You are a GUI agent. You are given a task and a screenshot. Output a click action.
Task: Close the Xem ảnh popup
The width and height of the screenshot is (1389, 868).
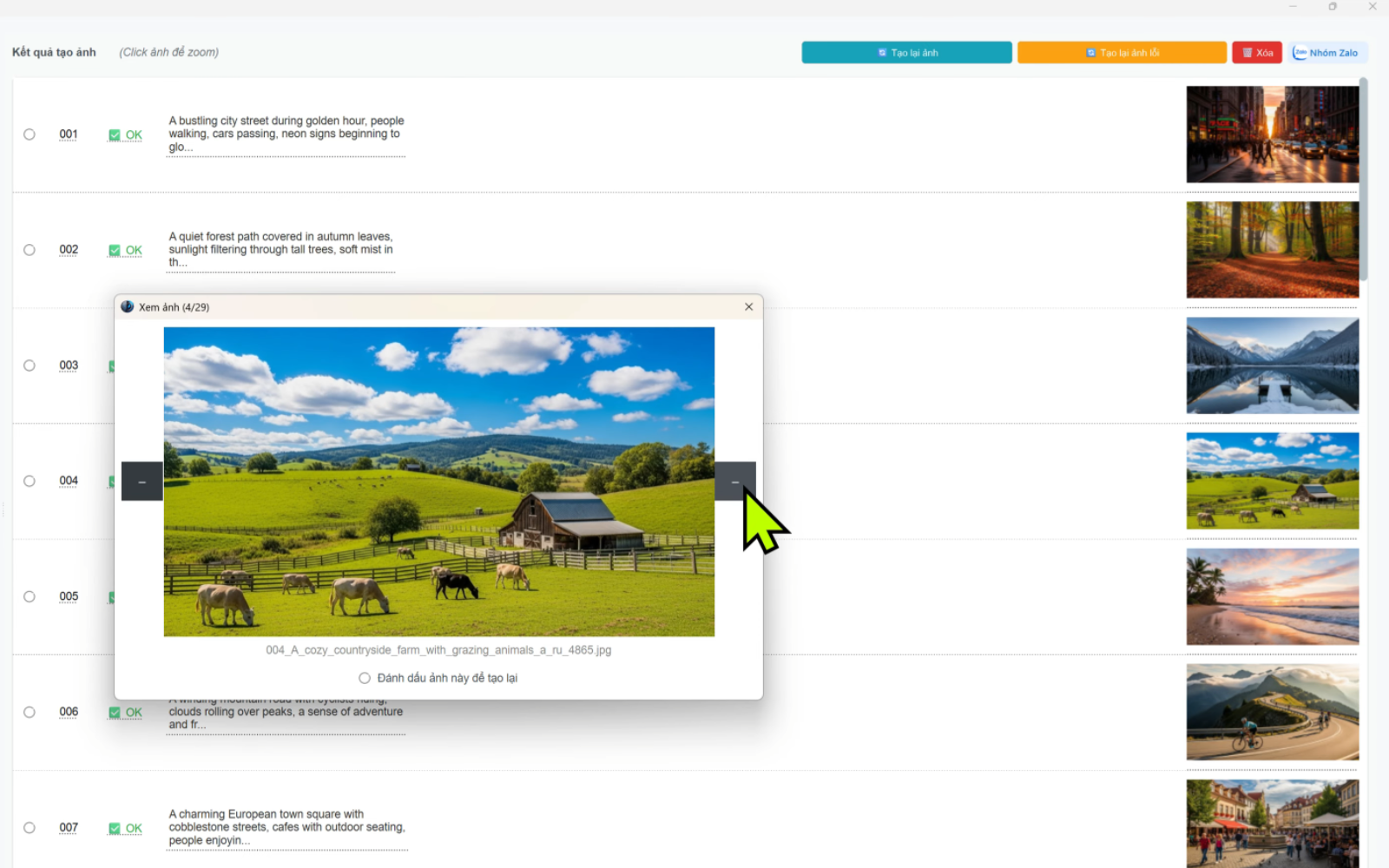(x=748, y=306)
